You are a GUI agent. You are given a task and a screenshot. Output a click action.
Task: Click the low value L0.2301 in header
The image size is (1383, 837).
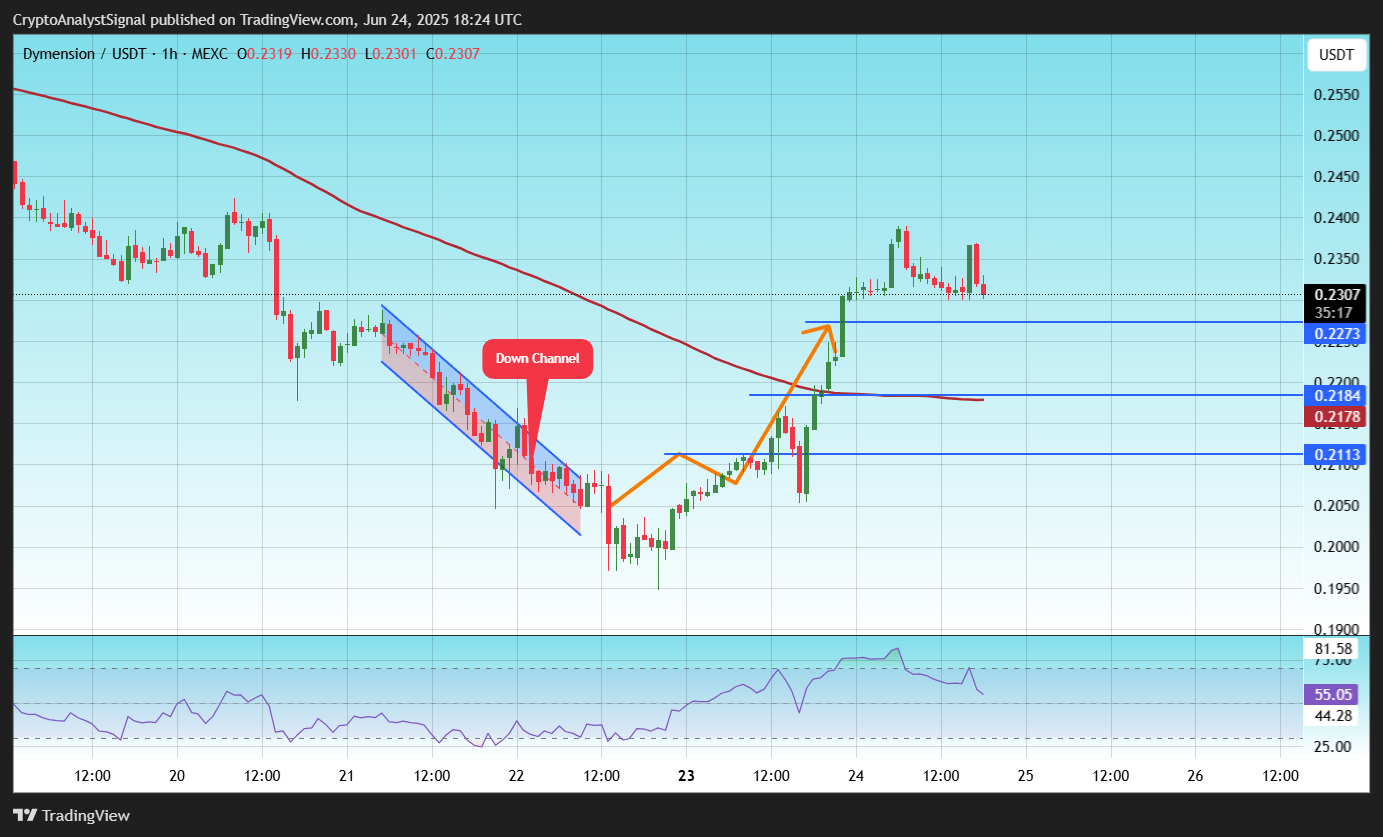tap(392, 54)
